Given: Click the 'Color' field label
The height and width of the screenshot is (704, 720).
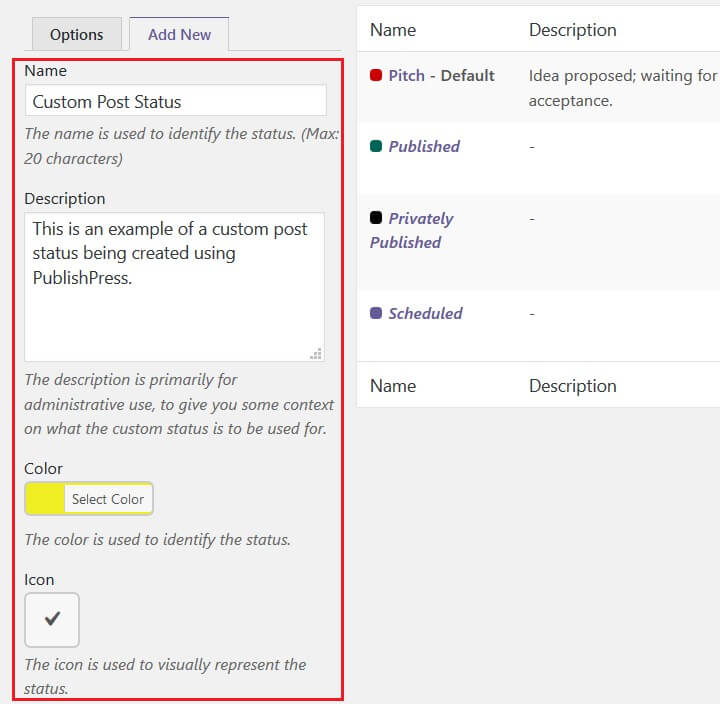Looking at the screenshot, I should coord(43,468).
